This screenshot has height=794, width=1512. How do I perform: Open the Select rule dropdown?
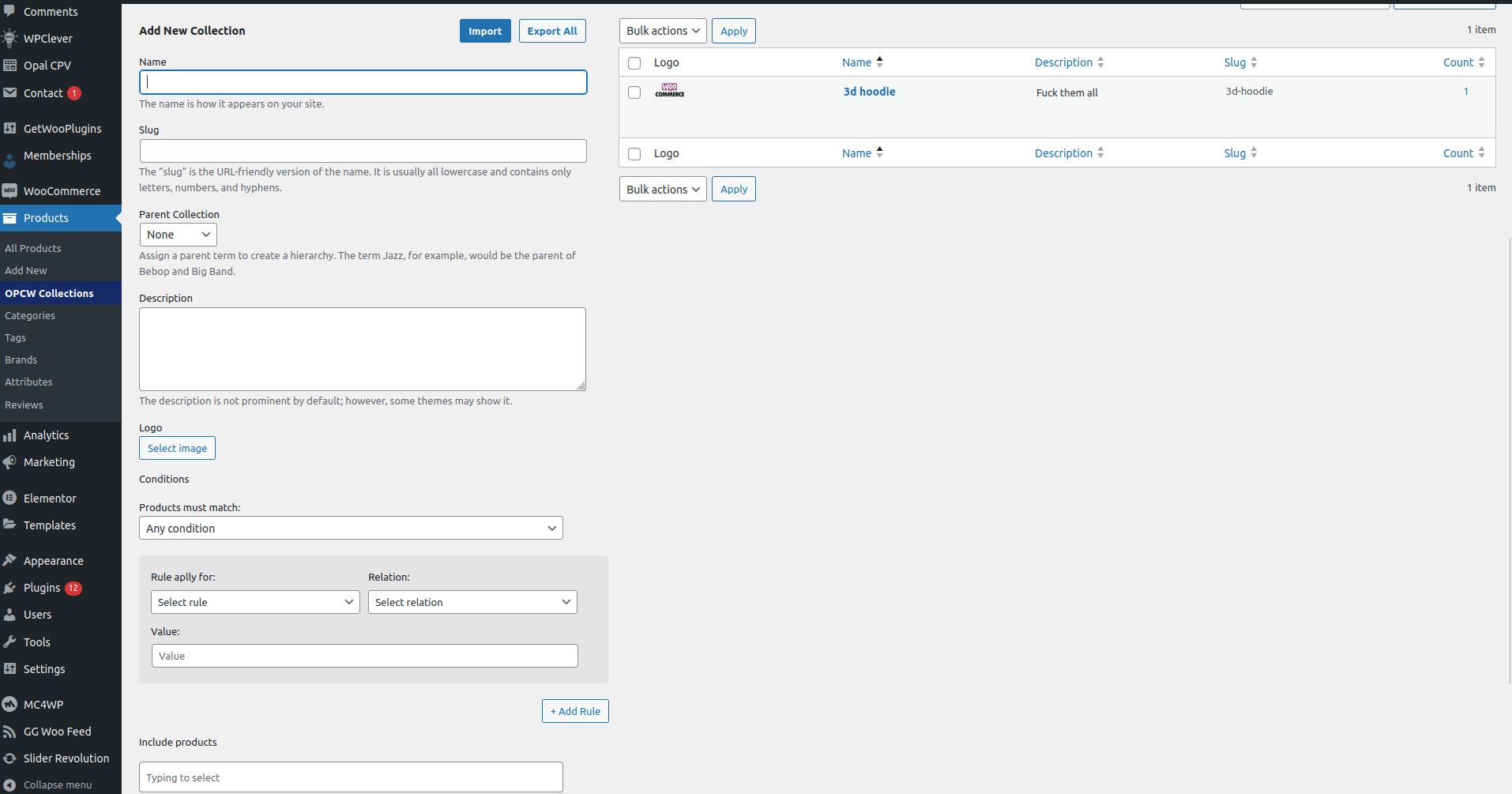[255, 602]
